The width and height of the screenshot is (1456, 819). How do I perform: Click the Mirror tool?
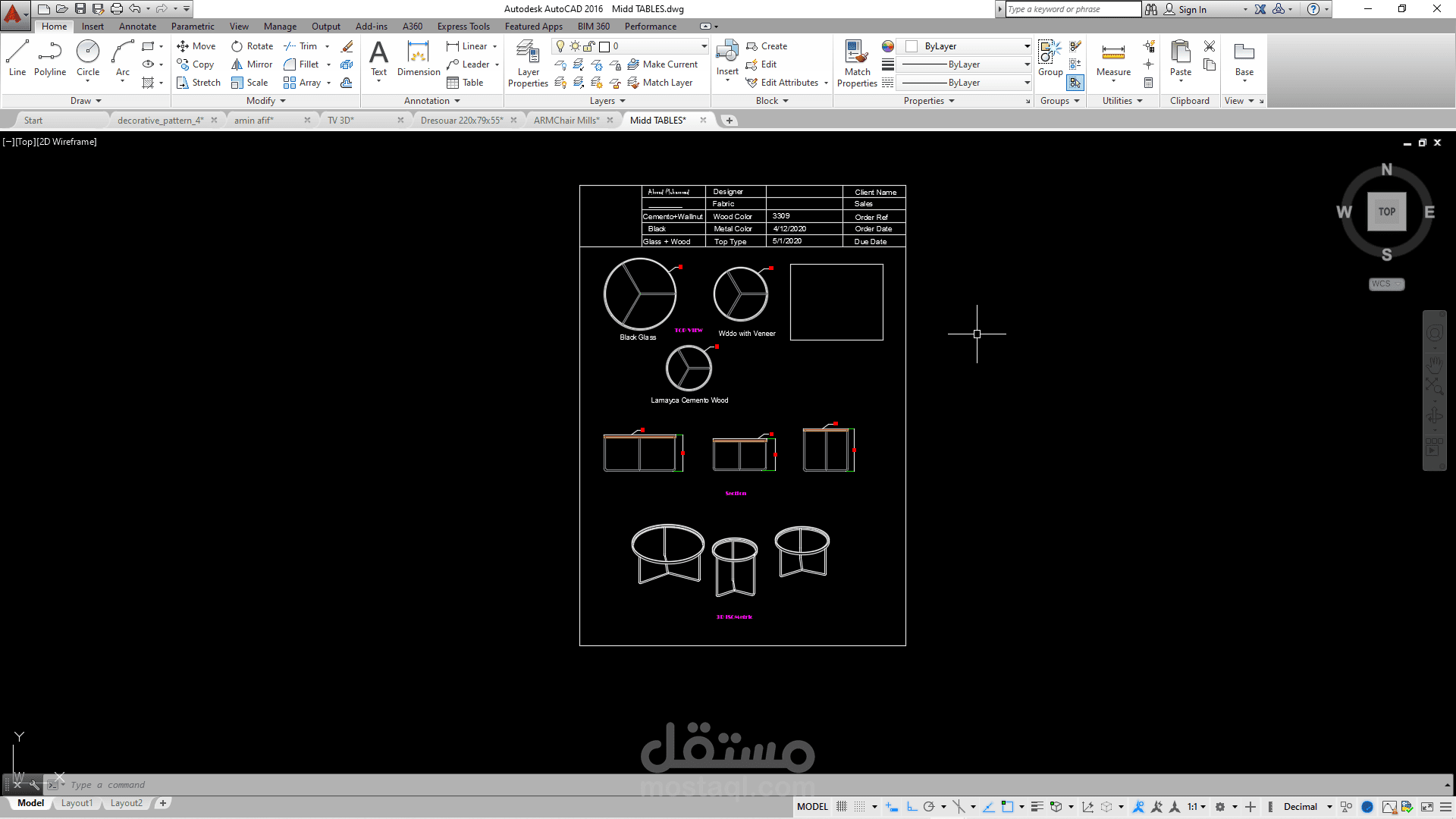[252, 64]
